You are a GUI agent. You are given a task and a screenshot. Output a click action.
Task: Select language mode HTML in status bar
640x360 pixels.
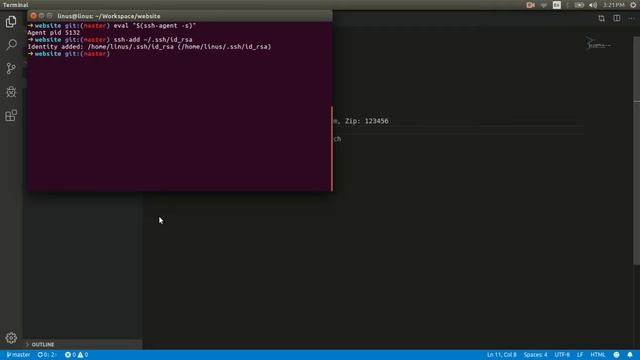(598, 355)
